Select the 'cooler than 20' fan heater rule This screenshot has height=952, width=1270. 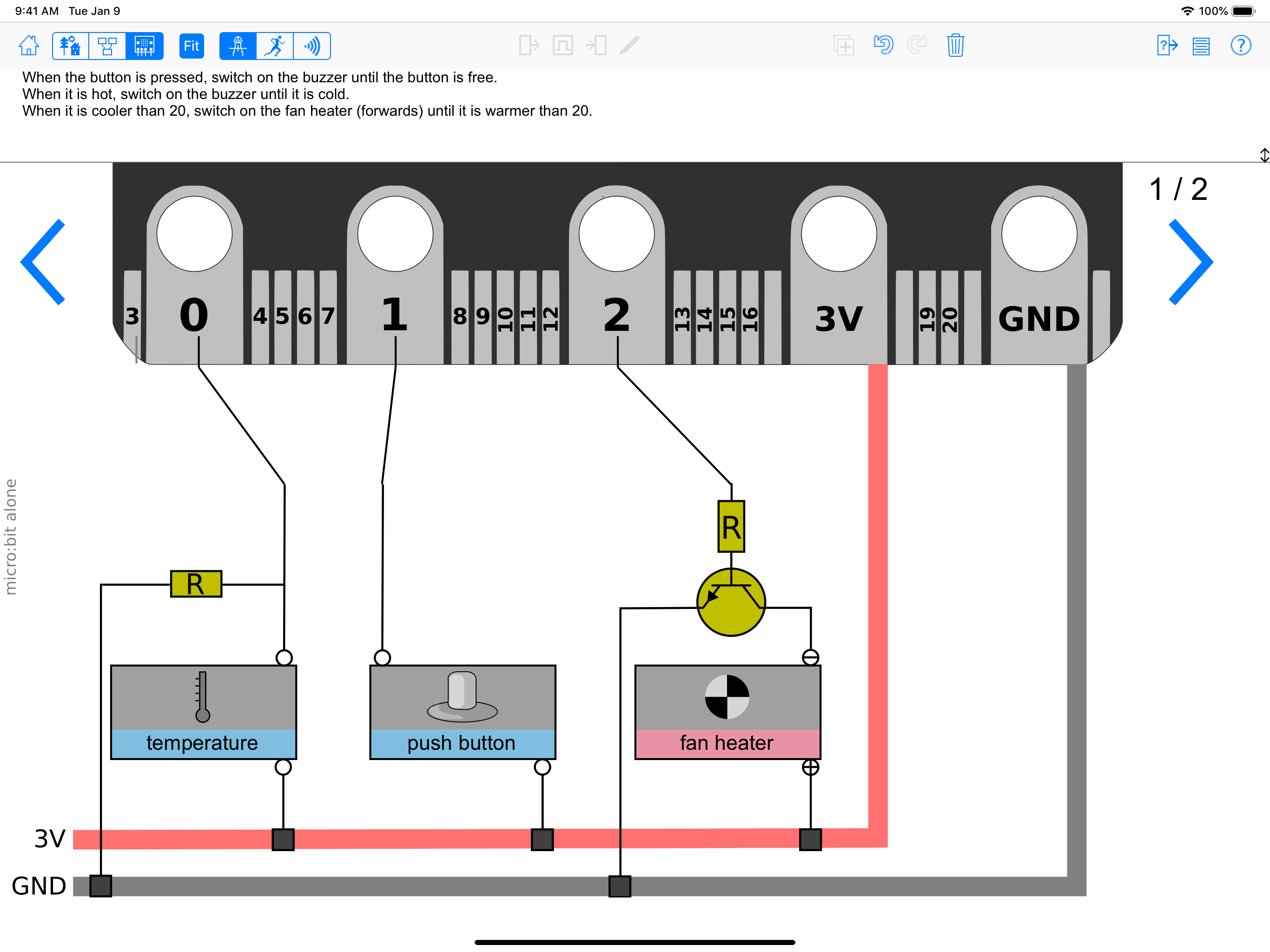307,111
